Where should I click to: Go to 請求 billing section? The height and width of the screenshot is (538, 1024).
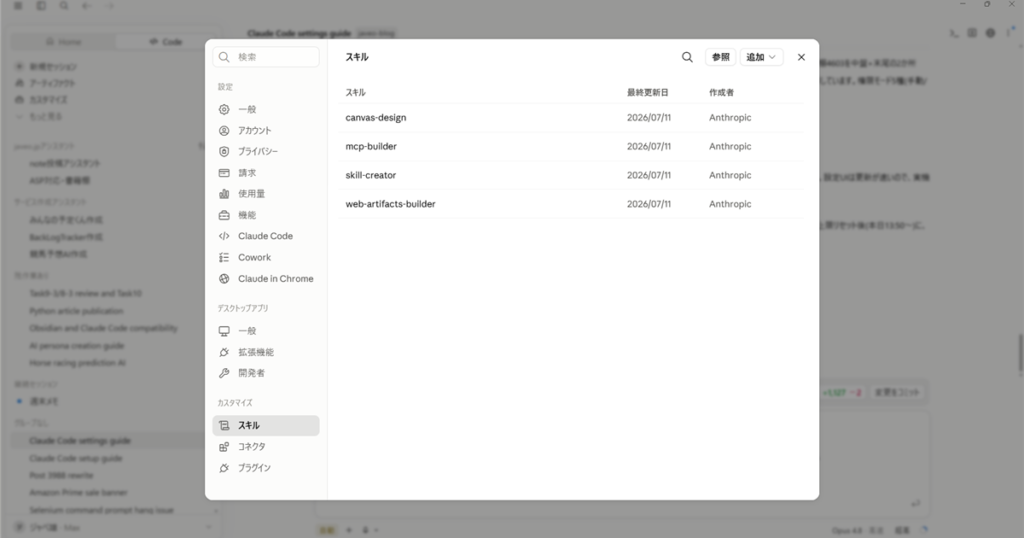coord(266,173)
